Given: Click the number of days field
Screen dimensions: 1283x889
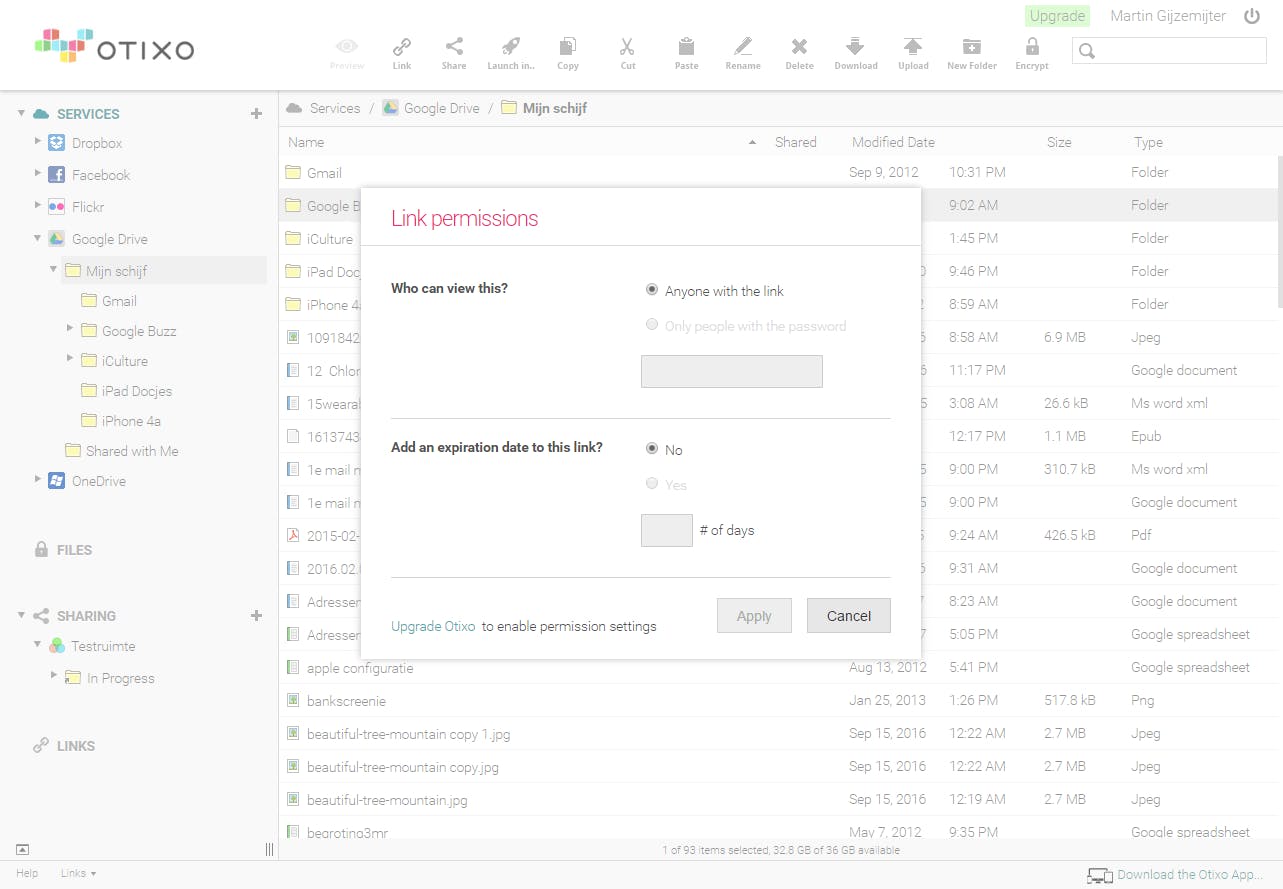Looking at the screenshot, I should click(x=667, y=530).
